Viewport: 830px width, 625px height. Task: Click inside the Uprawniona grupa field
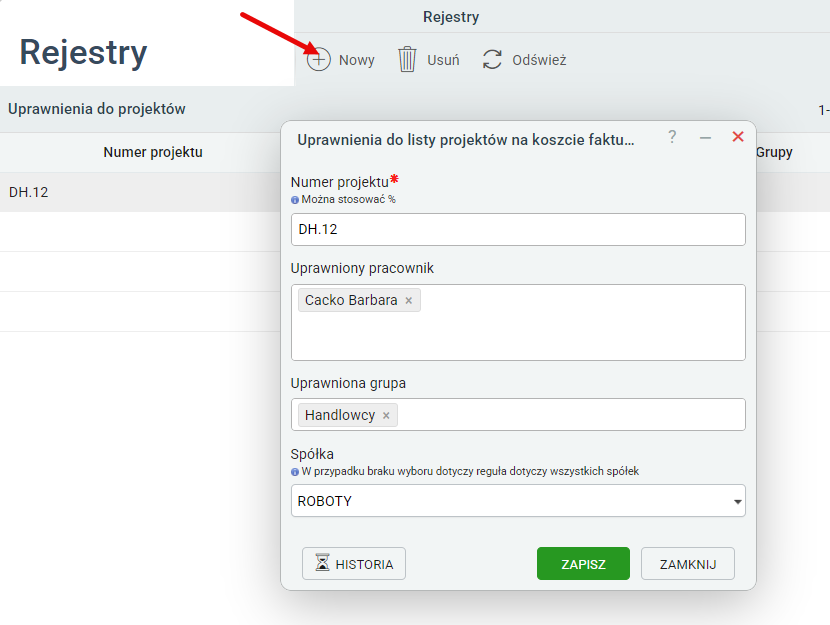click(518, 414)
